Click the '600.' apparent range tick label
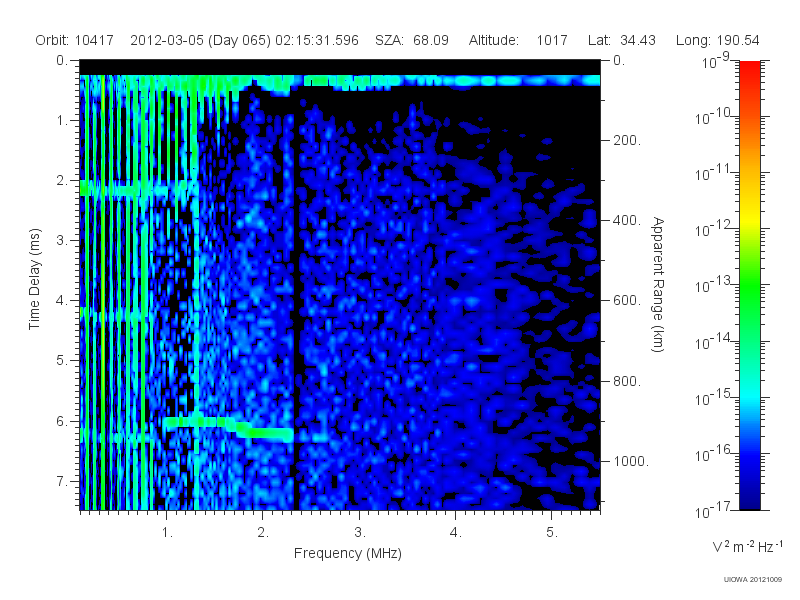This screenshot has height=600, width=800. [627, 301]
